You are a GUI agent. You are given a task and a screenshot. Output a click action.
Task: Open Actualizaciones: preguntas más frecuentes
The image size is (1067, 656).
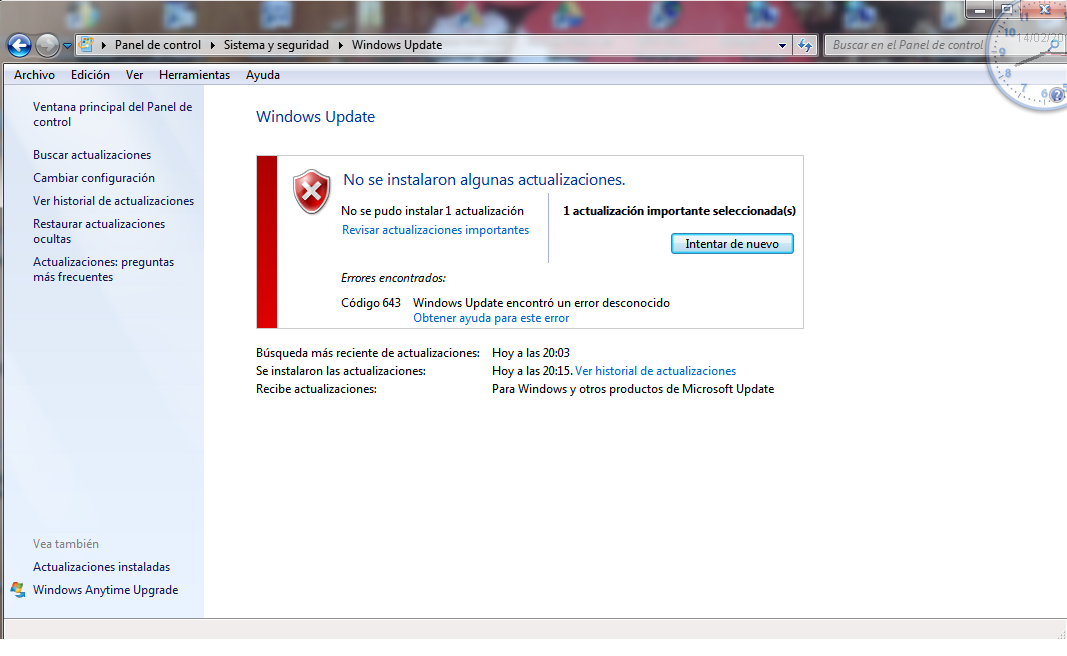[103, 269]
